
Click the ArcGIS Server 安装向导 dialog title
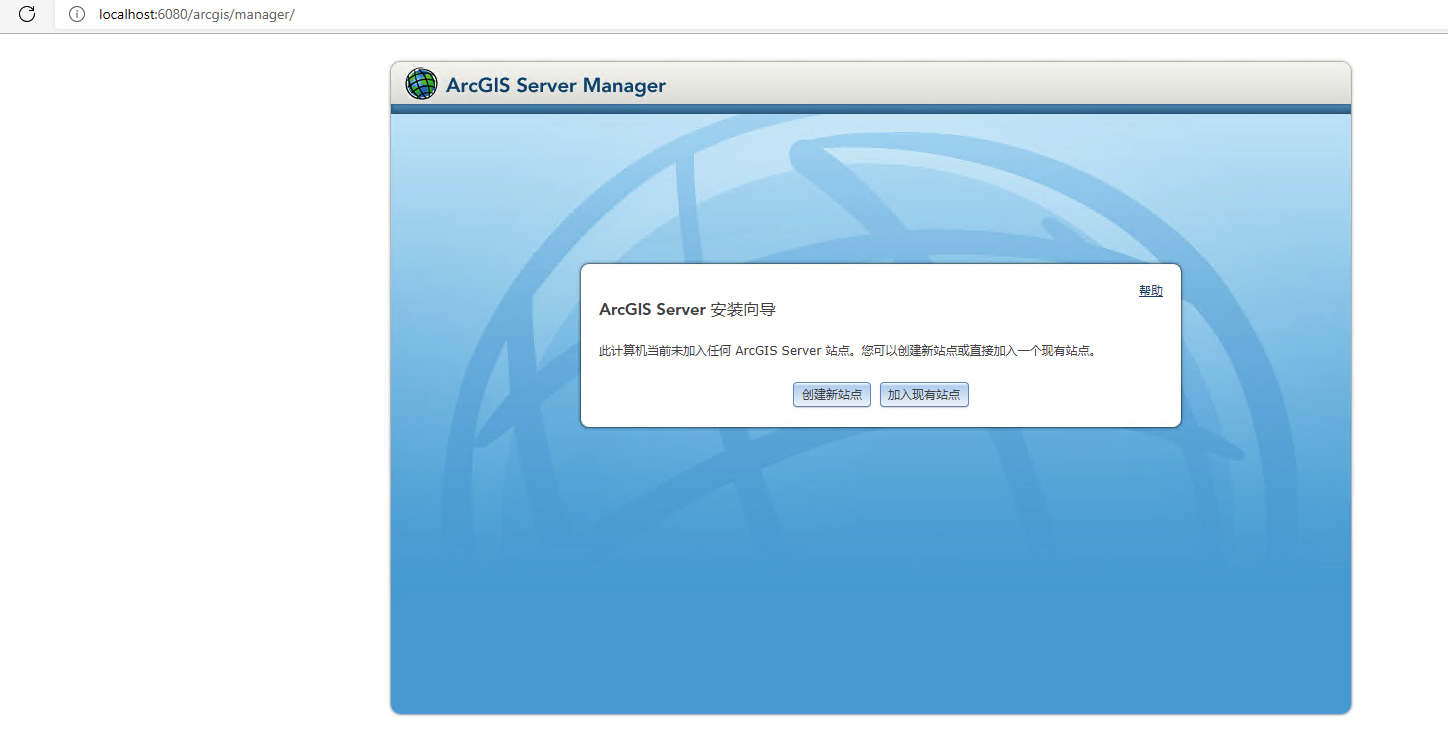[689, 310]
